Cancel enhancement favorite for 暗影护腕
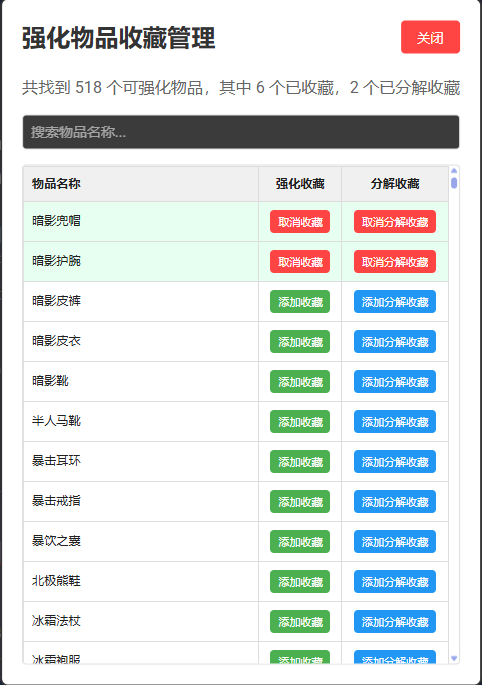 (x=300, y=262)
